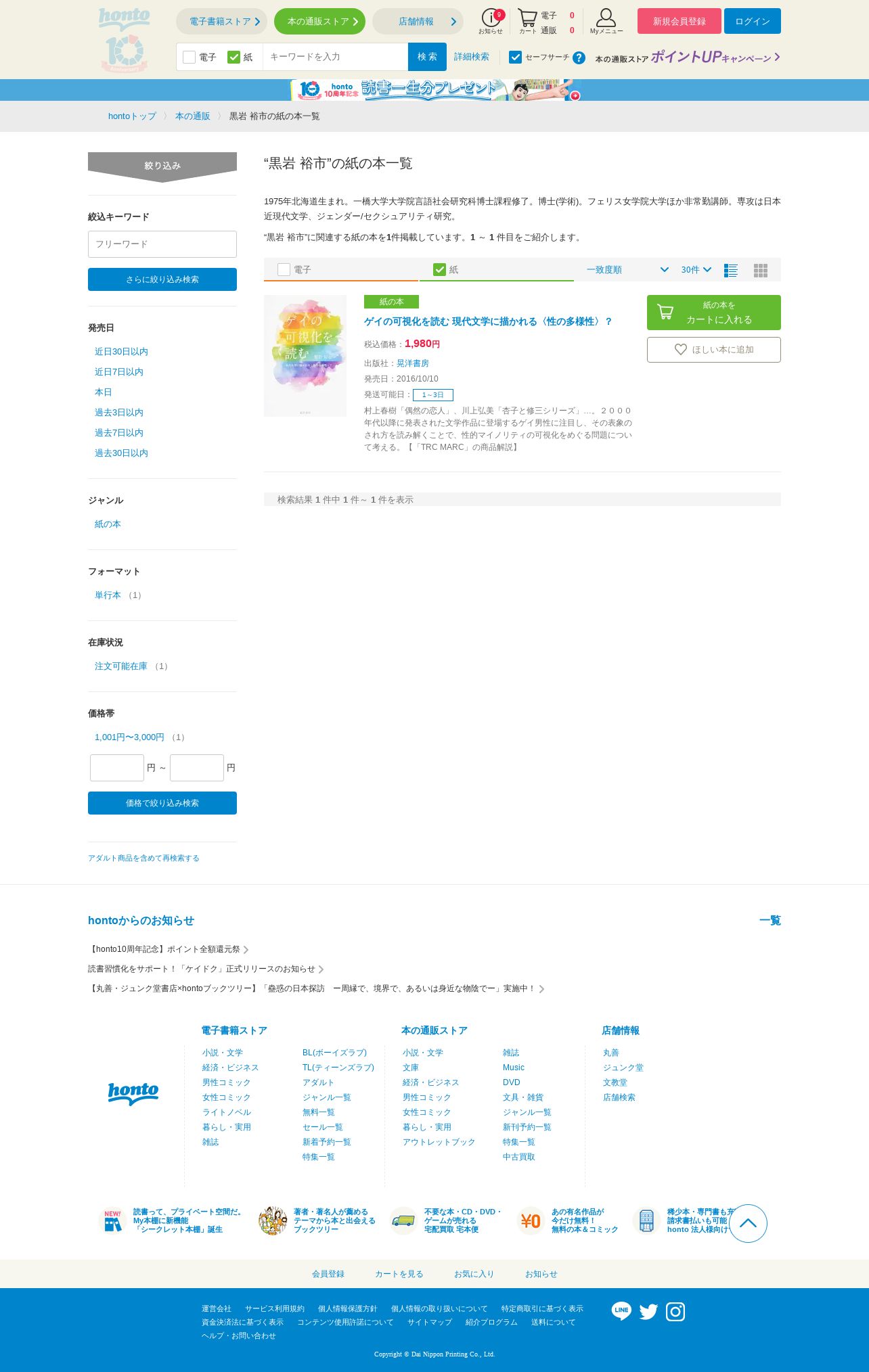Screen dimensions: 869x1372
Task: Filter by 過去7日以内 release date
Action: tap(119, 433)
